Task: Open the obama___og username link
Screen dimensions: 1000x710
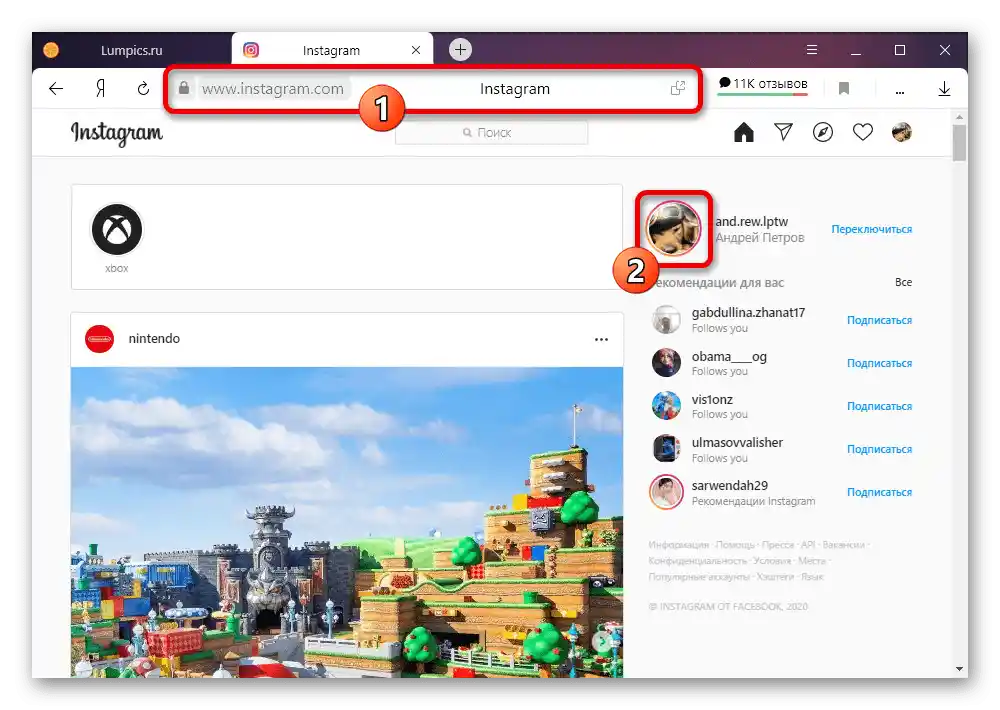Action: pyautogui.click(x=729, y=357)
